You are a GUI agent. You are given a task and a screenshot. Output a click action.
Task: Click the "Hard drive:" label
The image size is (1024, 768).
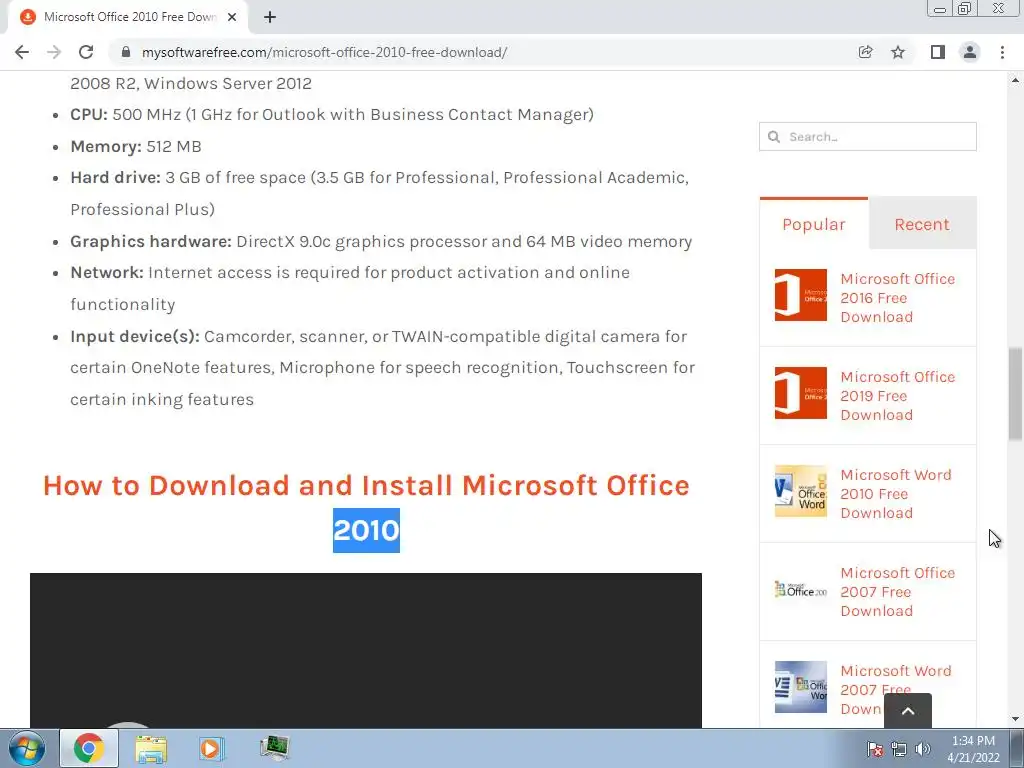coord(116,178)
